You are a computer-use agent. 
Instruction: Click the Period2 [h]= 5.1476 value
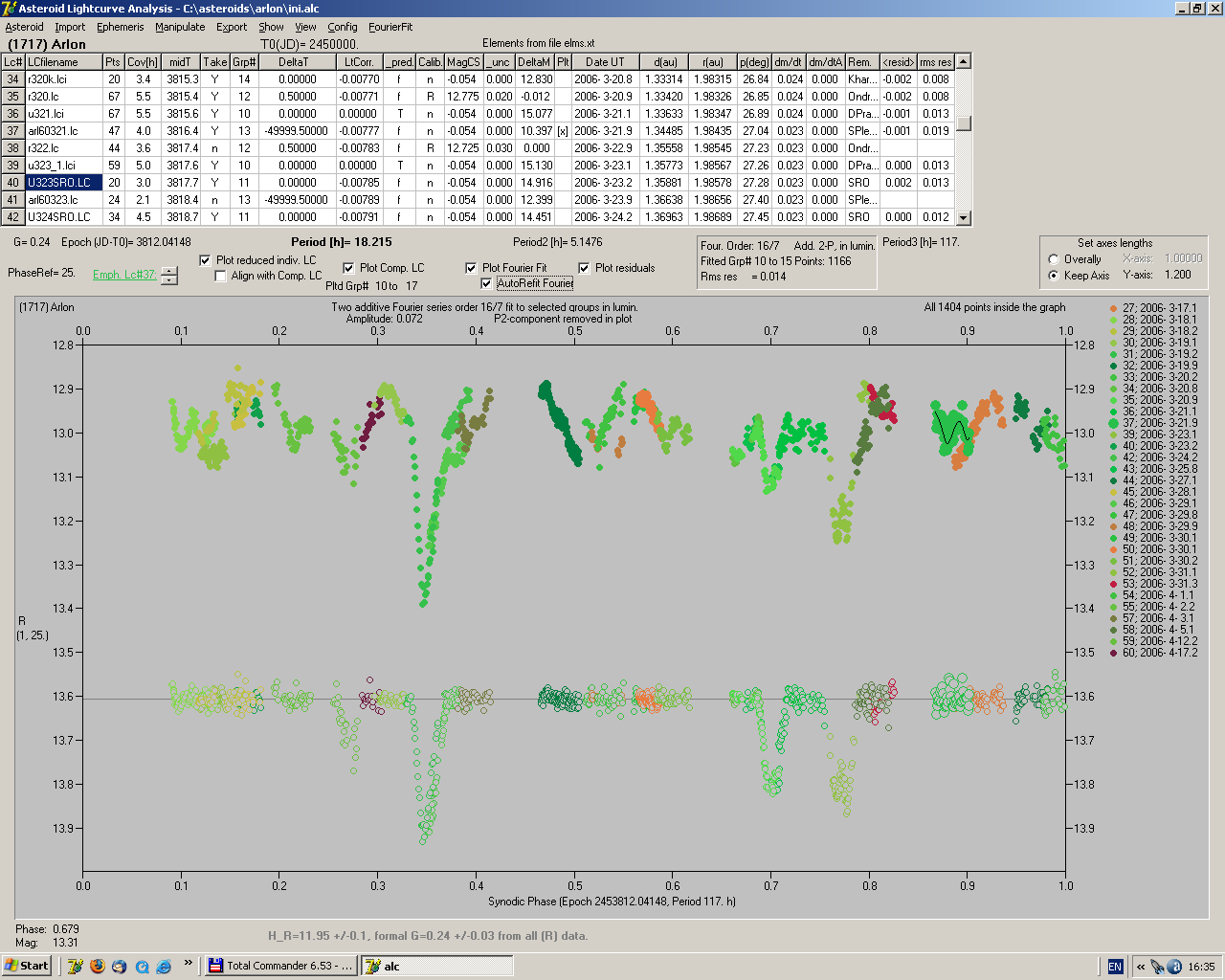[558, 242]
